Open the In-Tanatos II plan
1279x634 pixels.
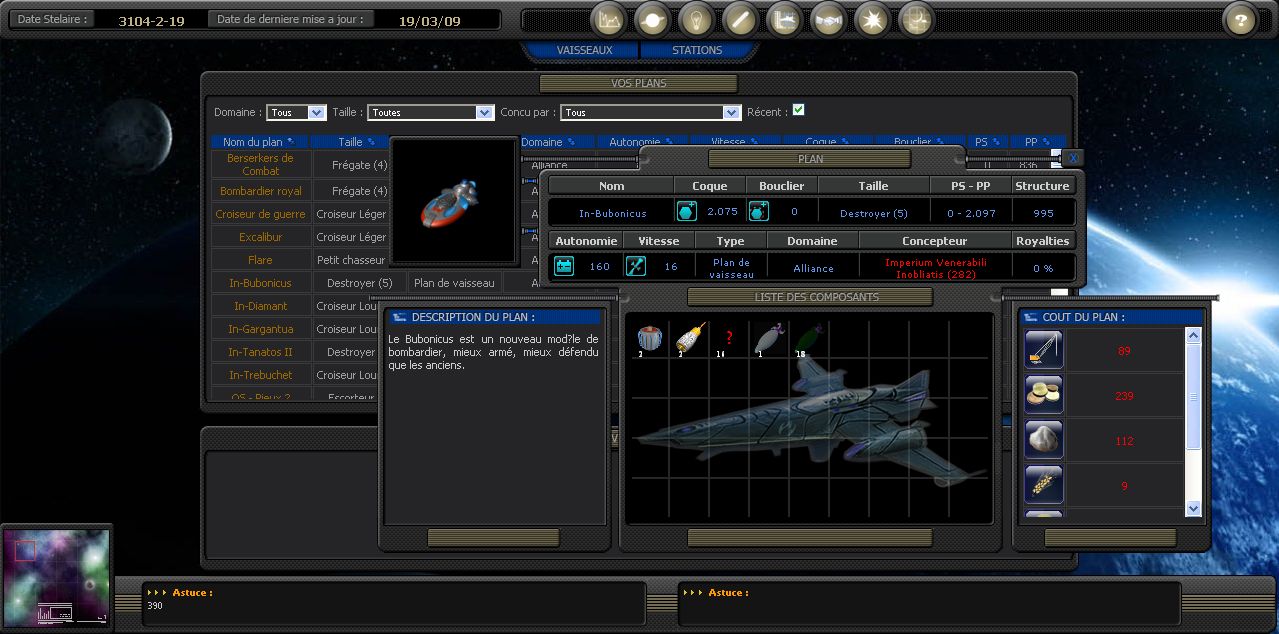261,352
